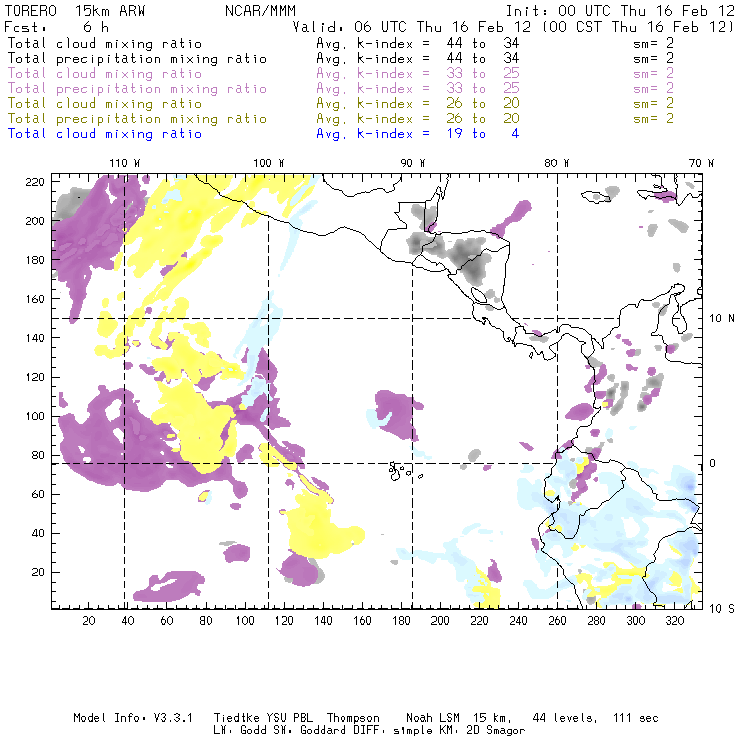Select "Noah LSM" in model info
This screenshot has height=740, width=740.
(x=432, y=718)
